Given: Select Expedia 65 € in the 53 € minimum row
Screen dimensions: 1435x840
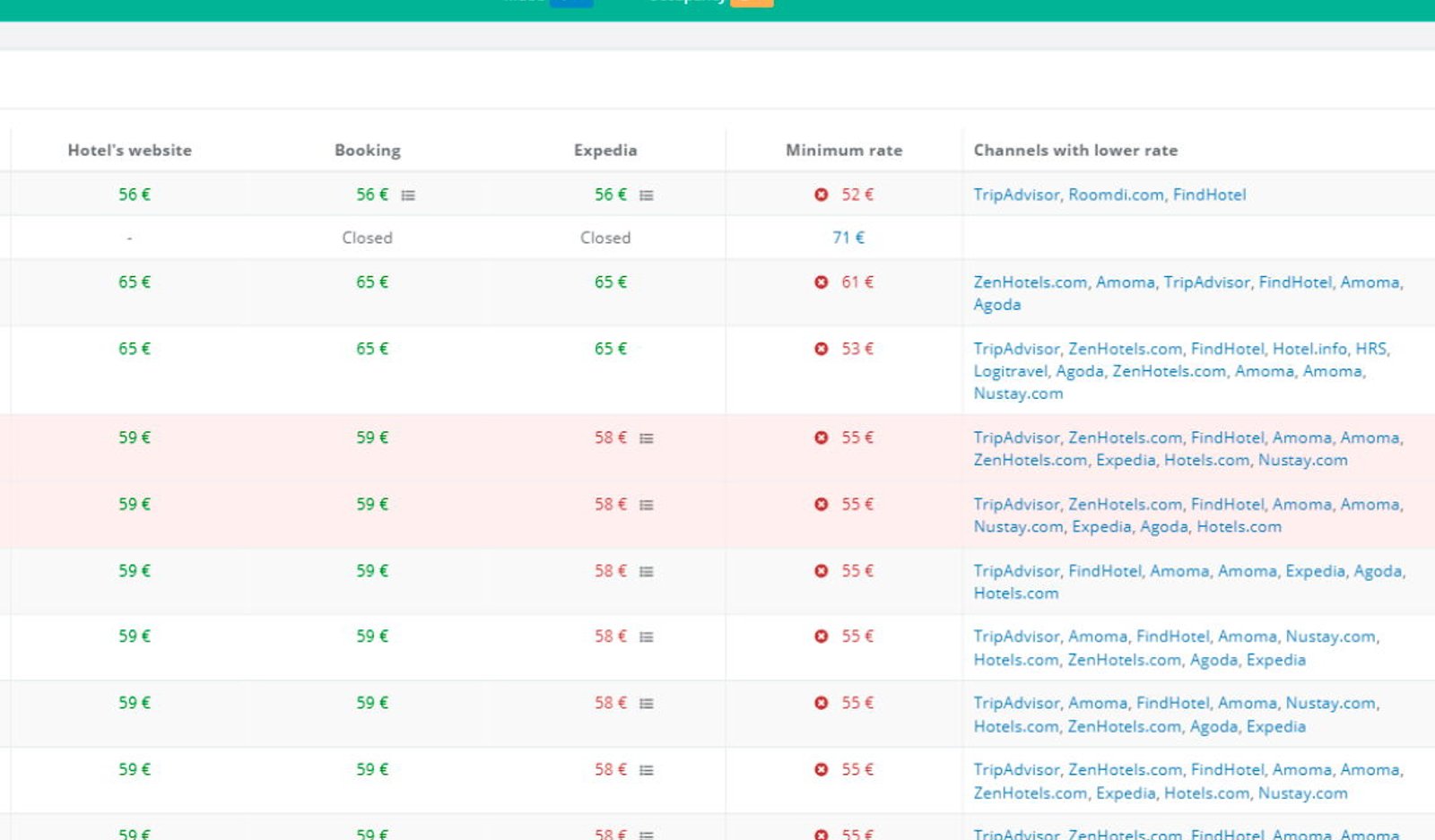Looking at the screenshot, I should click(x=611, y=349).
